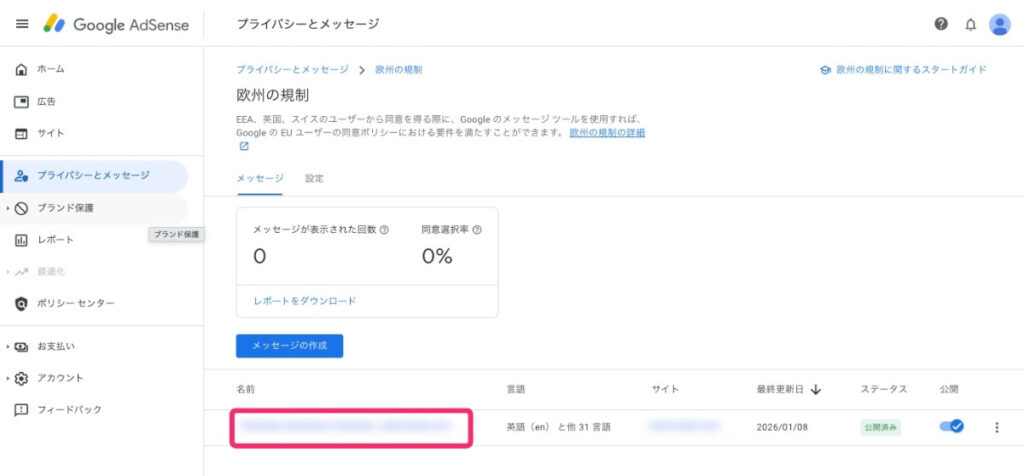Click the 欧州の規制 page heading
Viewport: 1024px width, 476px height.
point(272,96)
